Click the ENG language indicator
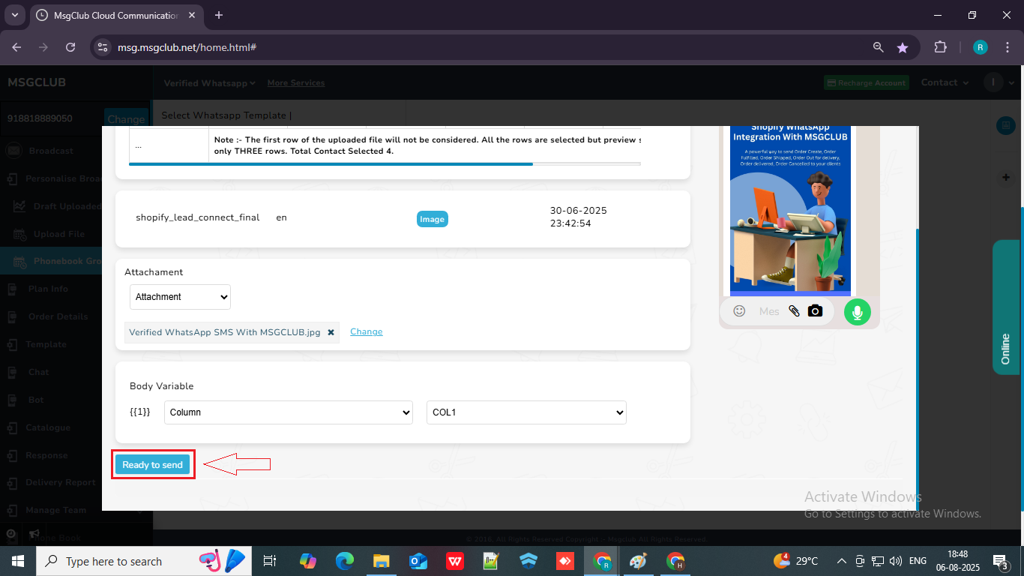 (x=918, y=561)
